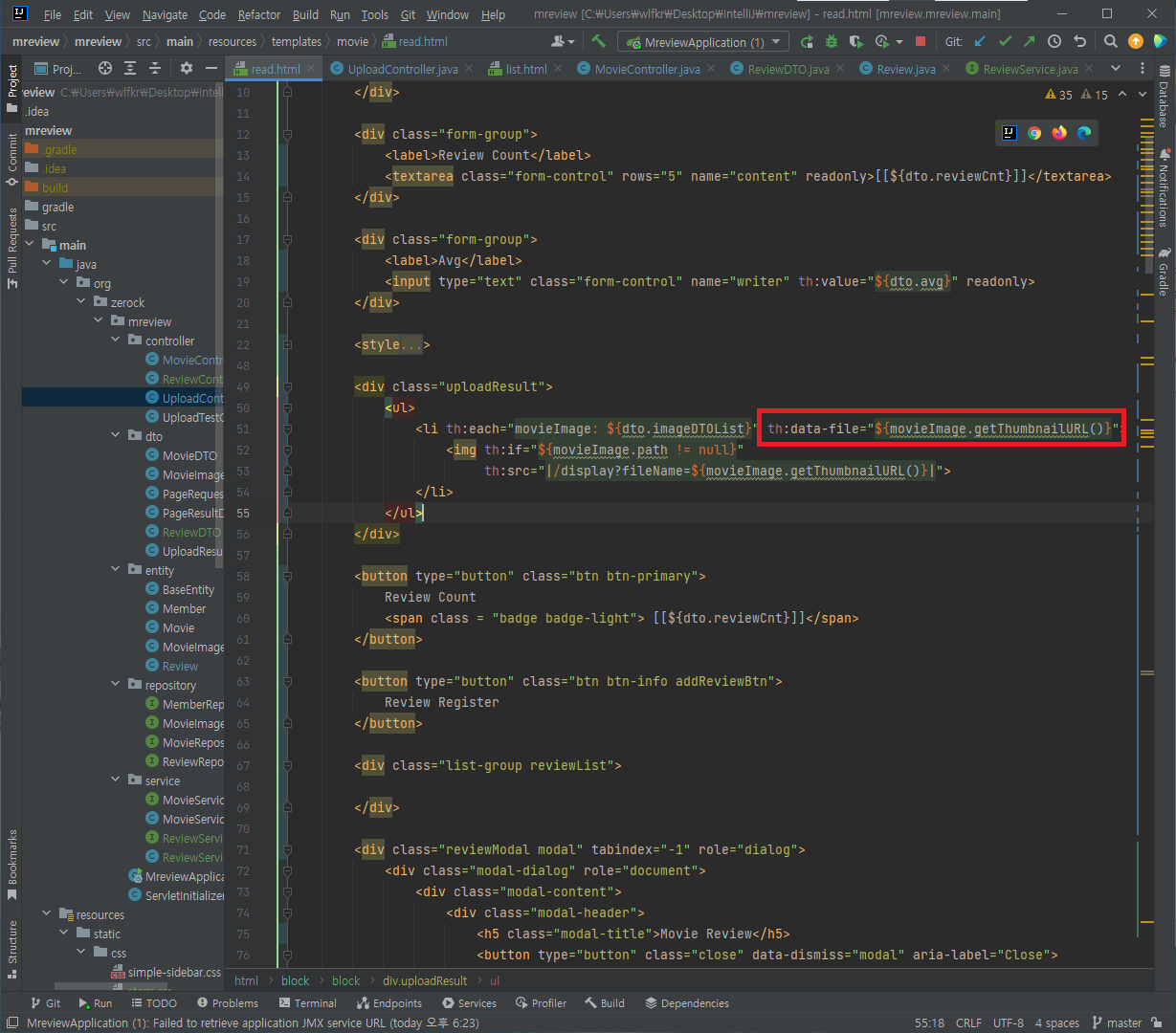Collapse the dto package folder
This screenshot has width=1176, height=1033.
(117, 436)
